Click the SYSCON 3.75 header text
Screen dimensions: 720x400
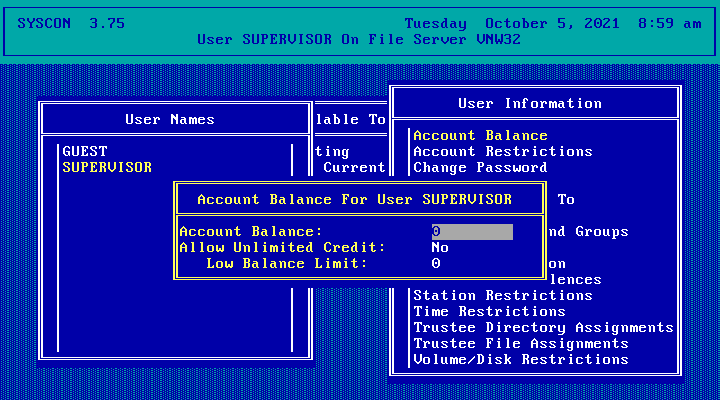[x=71, y=23]
